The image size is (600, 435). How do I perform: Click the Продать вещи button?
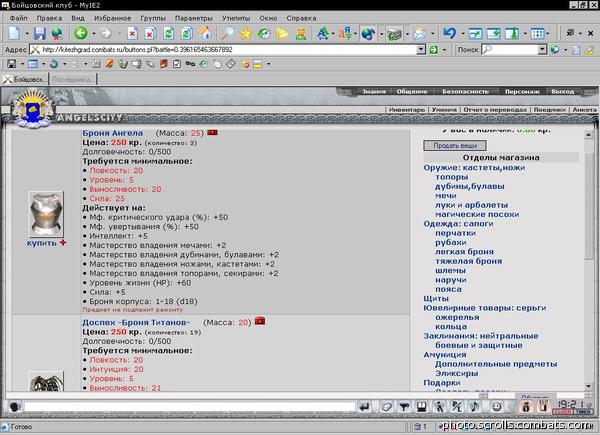(x=455, y=145)
